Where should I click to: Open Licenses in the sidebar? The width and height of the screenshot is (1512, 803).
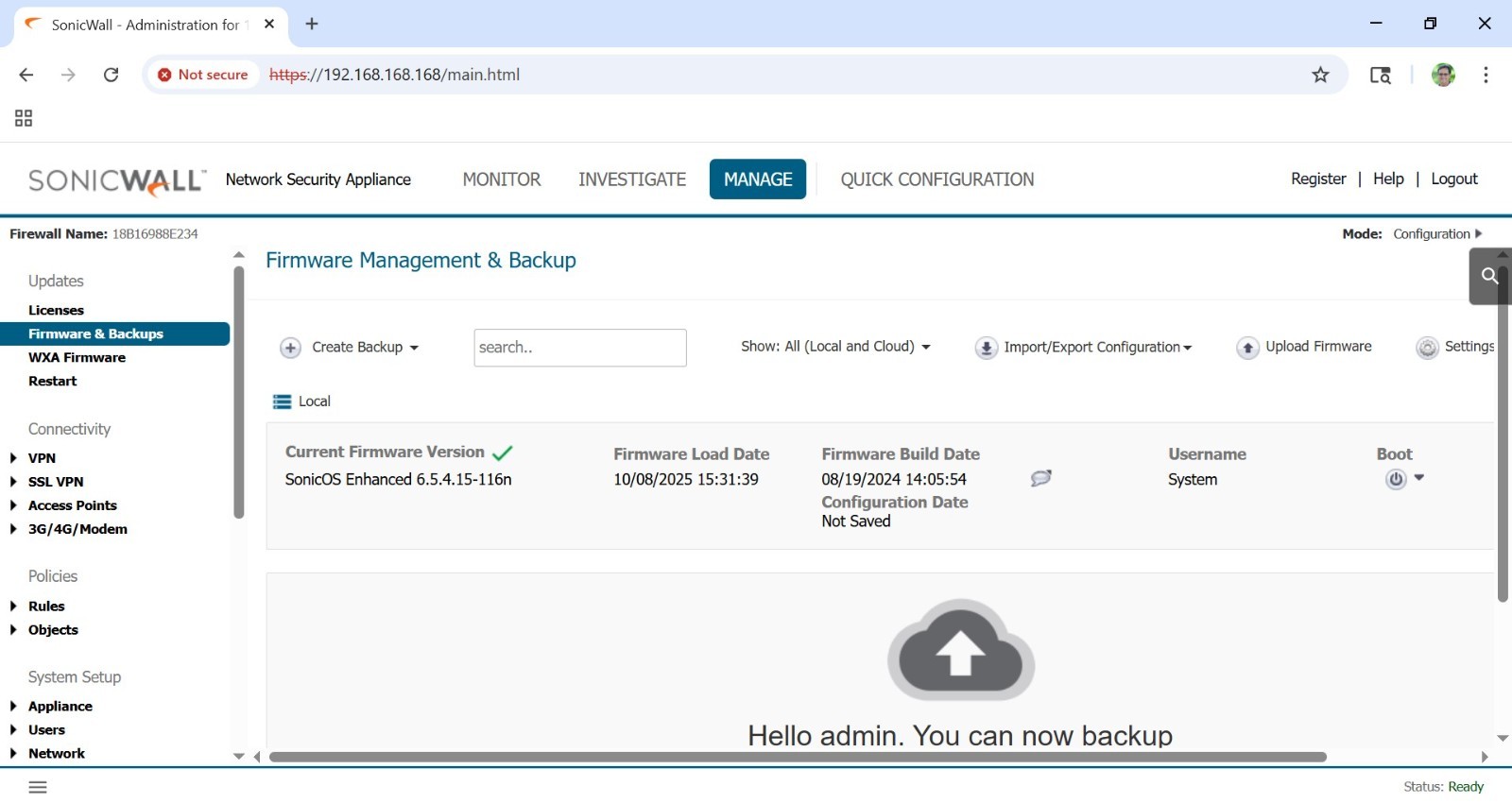[56, 310]
